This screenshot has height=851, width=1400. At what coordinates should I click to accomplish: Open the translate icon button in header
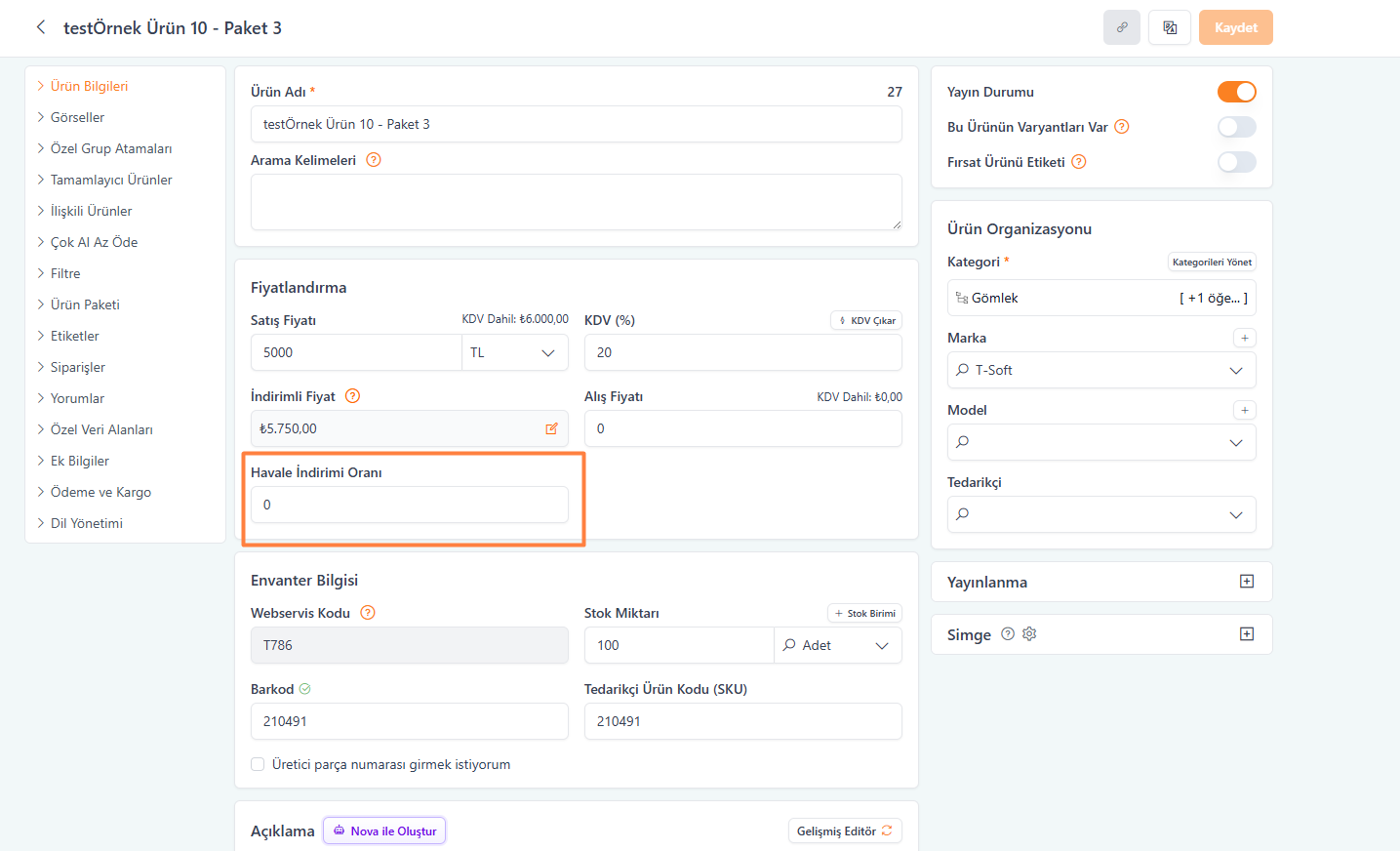[x=1170, y=27]
